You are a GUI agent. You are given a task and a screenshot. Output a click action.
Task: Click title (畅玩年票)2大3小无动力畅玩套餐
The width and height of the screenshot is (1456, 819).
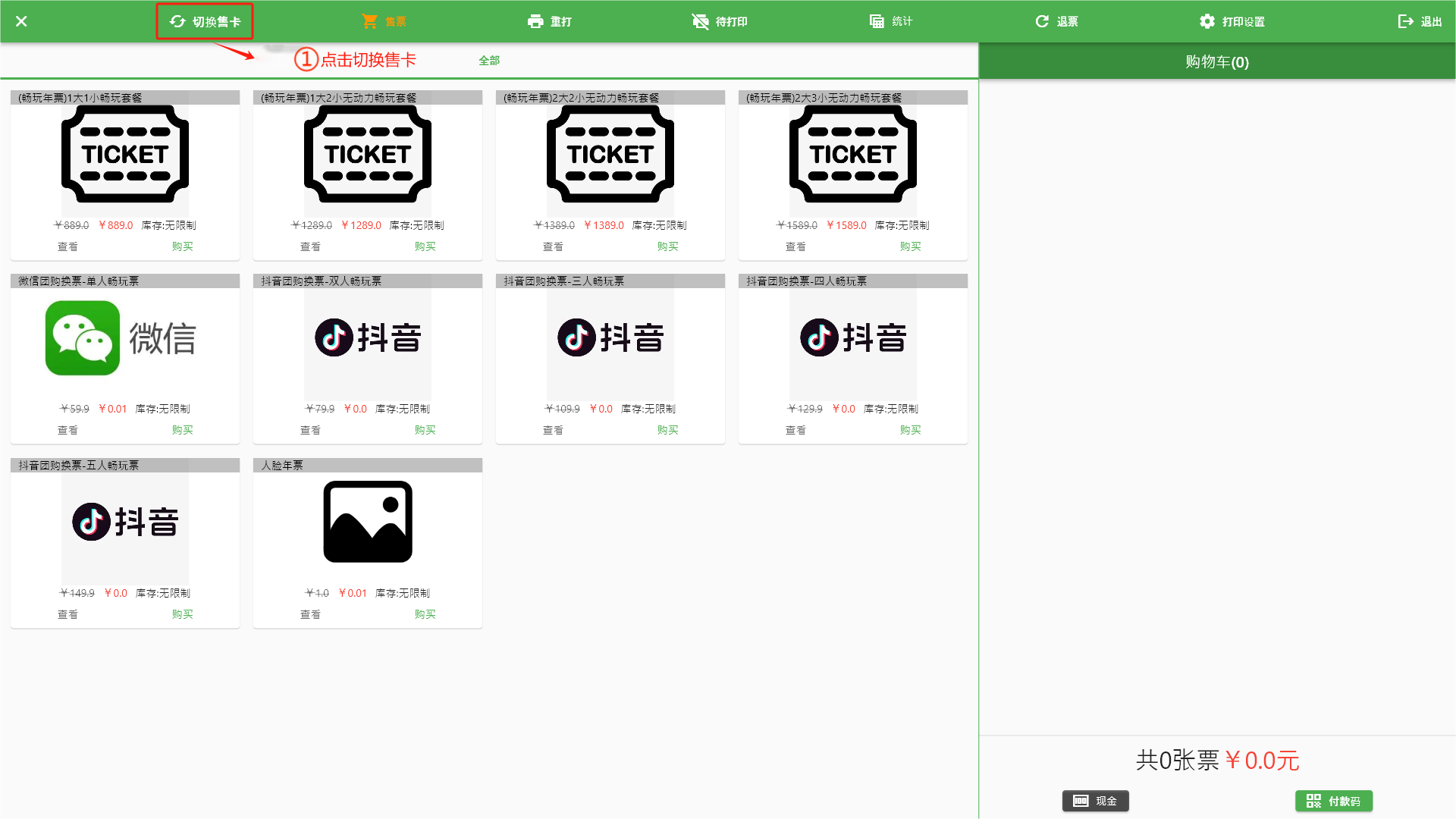[x=824, y=98]
